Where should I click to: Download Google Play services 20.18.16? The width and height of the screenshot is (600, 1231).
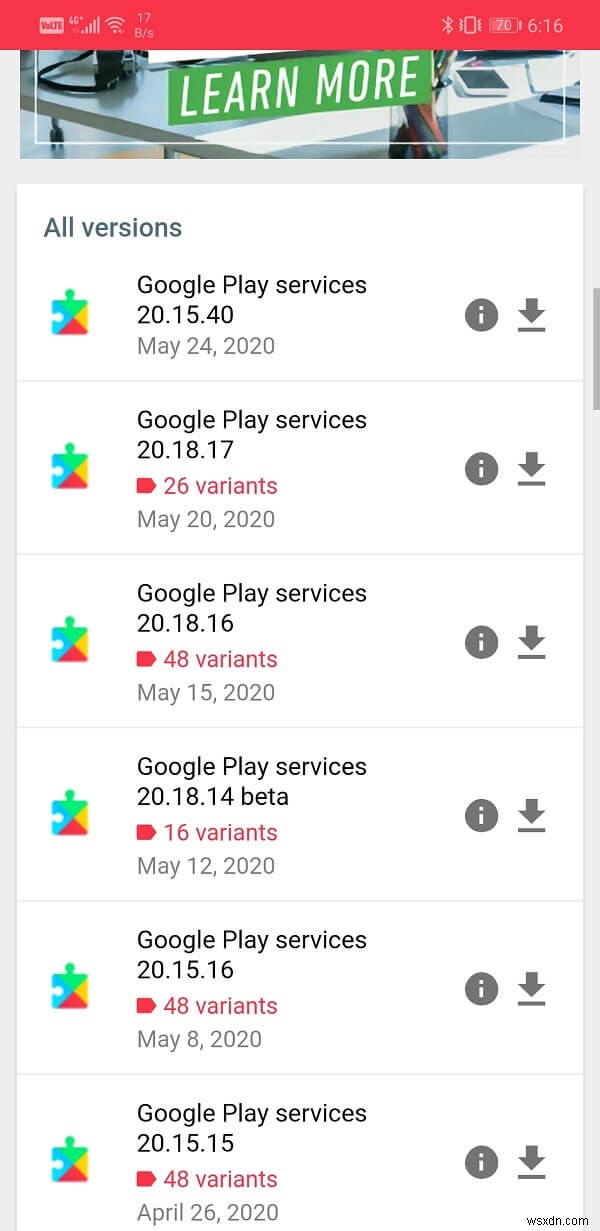click(531, 642)
